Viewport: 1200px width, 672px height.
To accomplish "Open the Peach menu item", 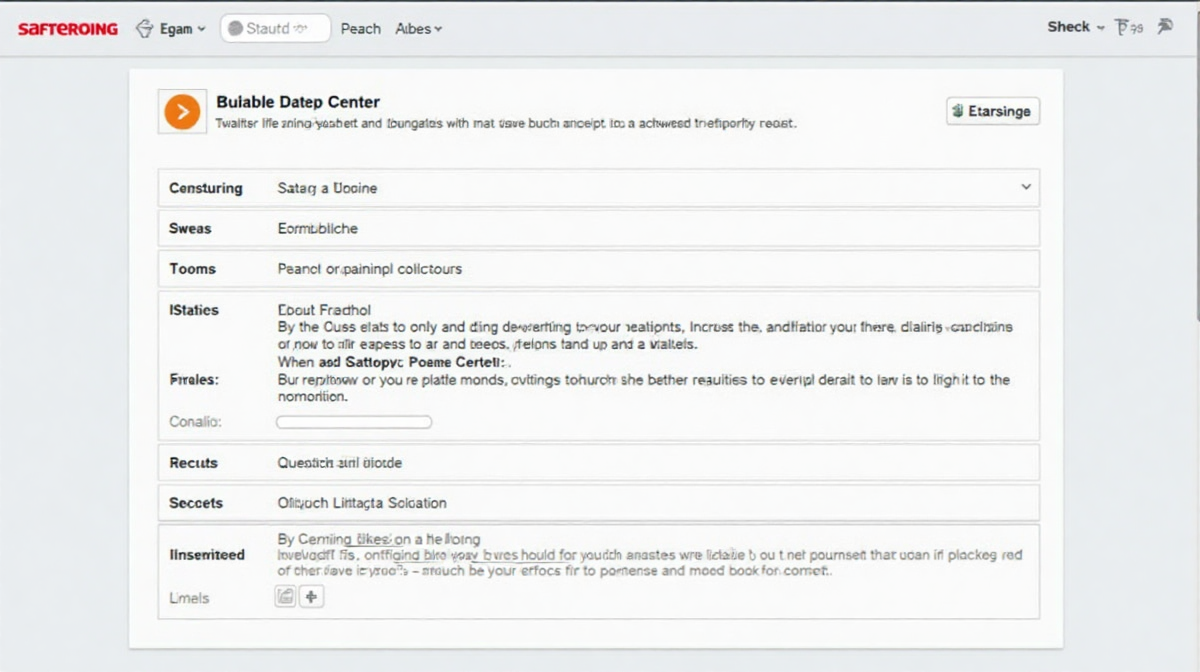I will click(360, 29).
